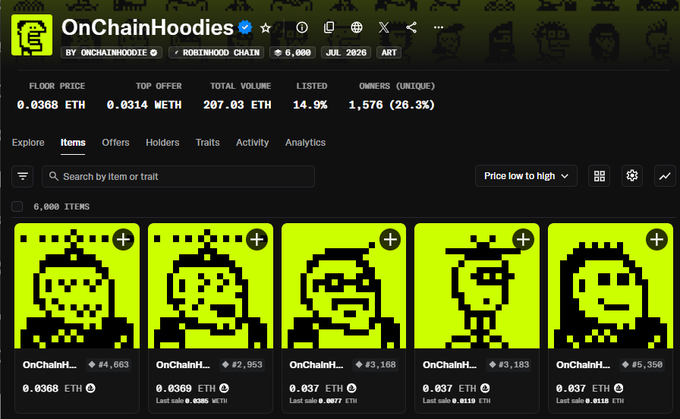Add item #3,168 to cart with plus
The height and width of the screenshot is (419, 680).
point(390,239)
